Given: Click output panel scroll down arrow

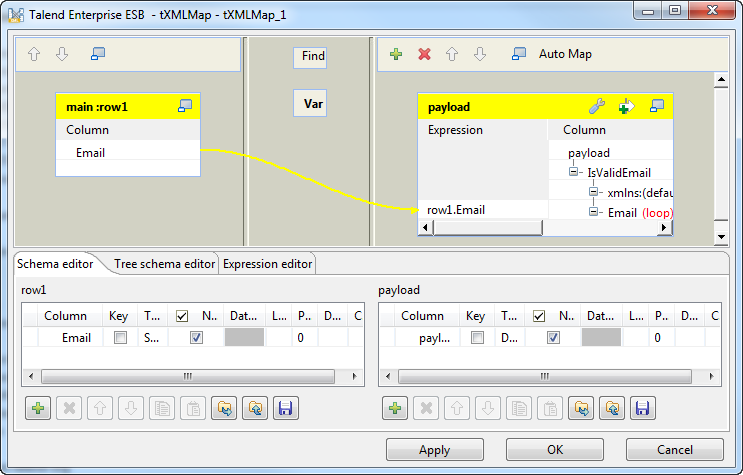Looking at the screenshot, I should click(x=721, y=237).
